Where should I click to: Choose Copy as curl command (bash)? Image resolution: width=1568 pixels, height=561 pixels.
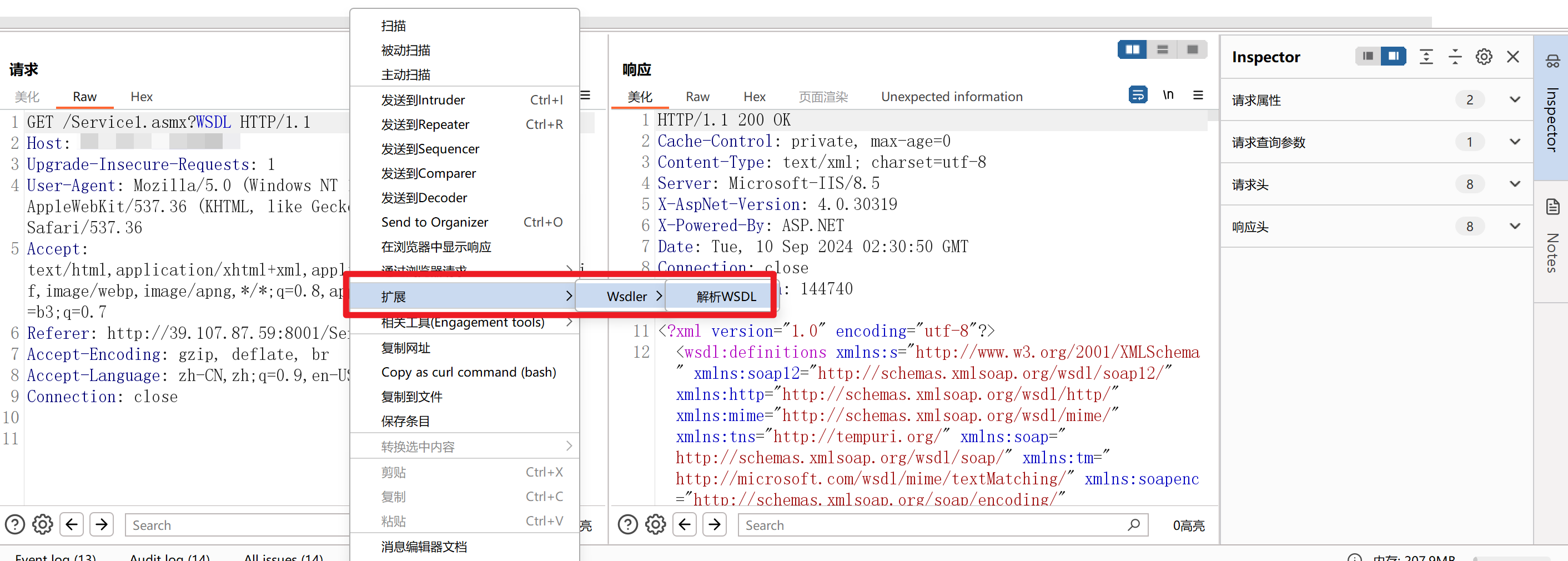click(x=464, y=372)
